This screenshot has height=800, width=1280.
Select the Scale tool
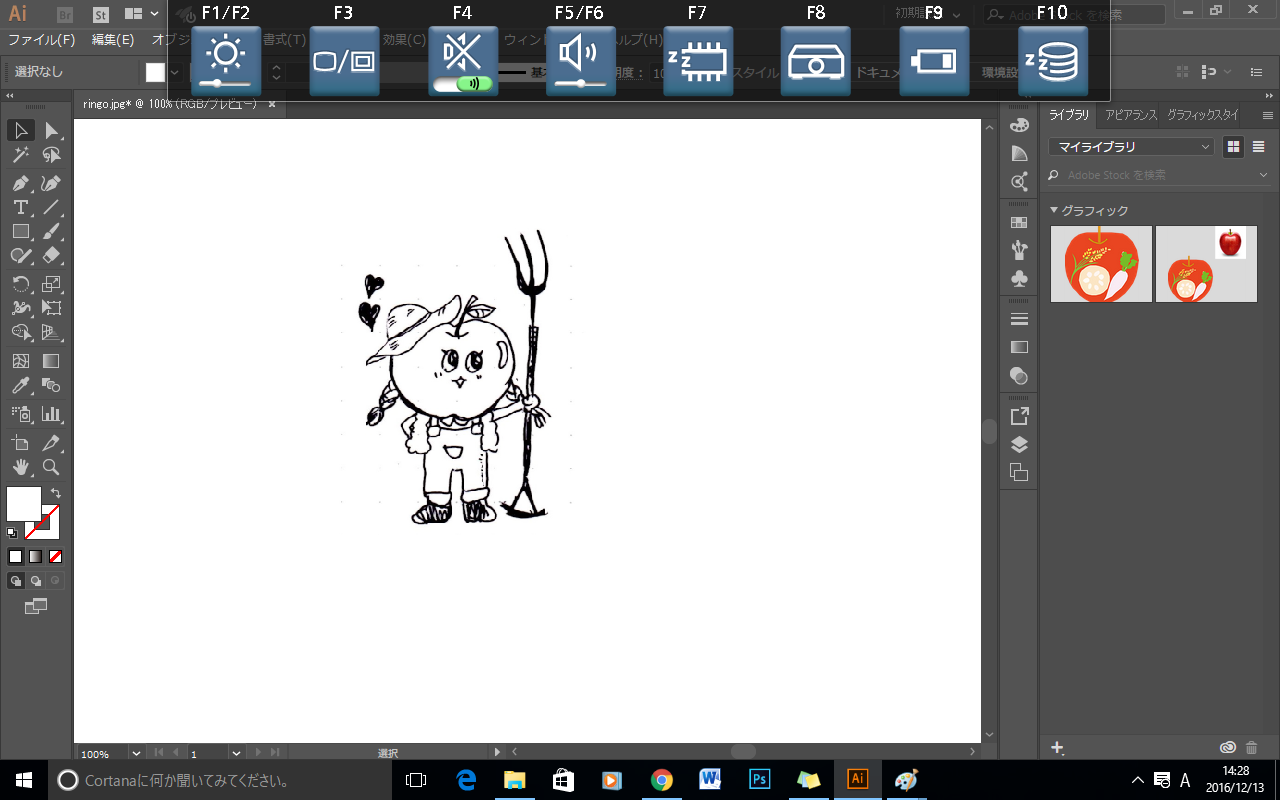[x=51, y=284]
